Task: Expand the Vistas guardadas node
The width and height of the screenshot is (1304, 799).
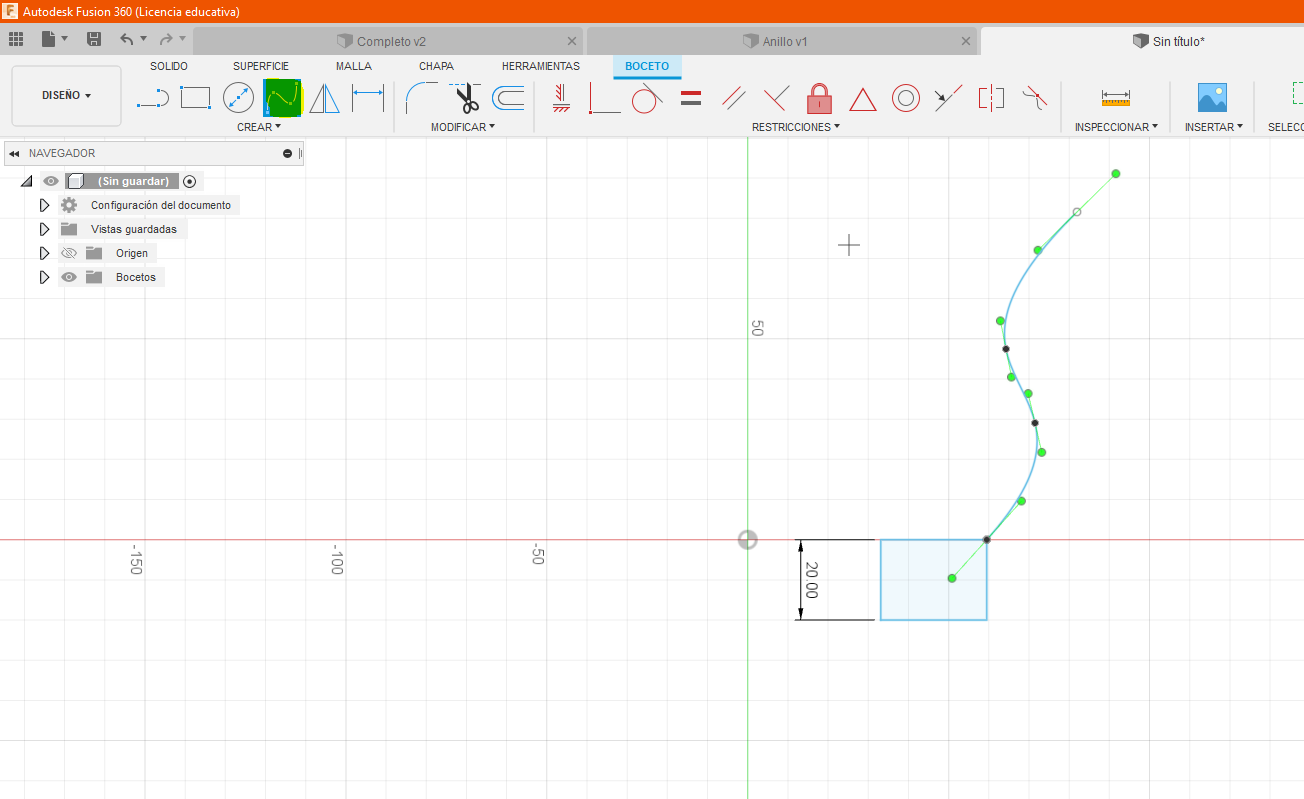Action: (x=44, y=229)
